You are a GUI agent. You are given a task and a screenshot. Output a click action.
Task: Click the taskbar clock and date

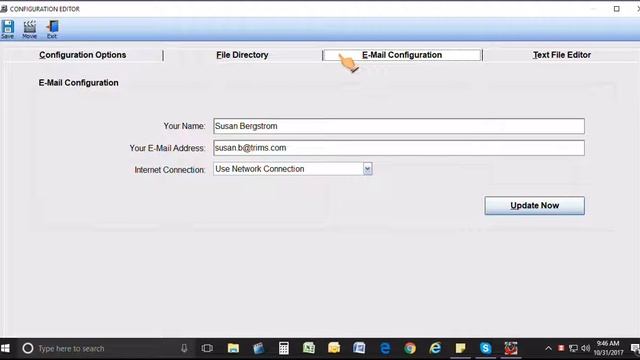click(x=608, y=348)
